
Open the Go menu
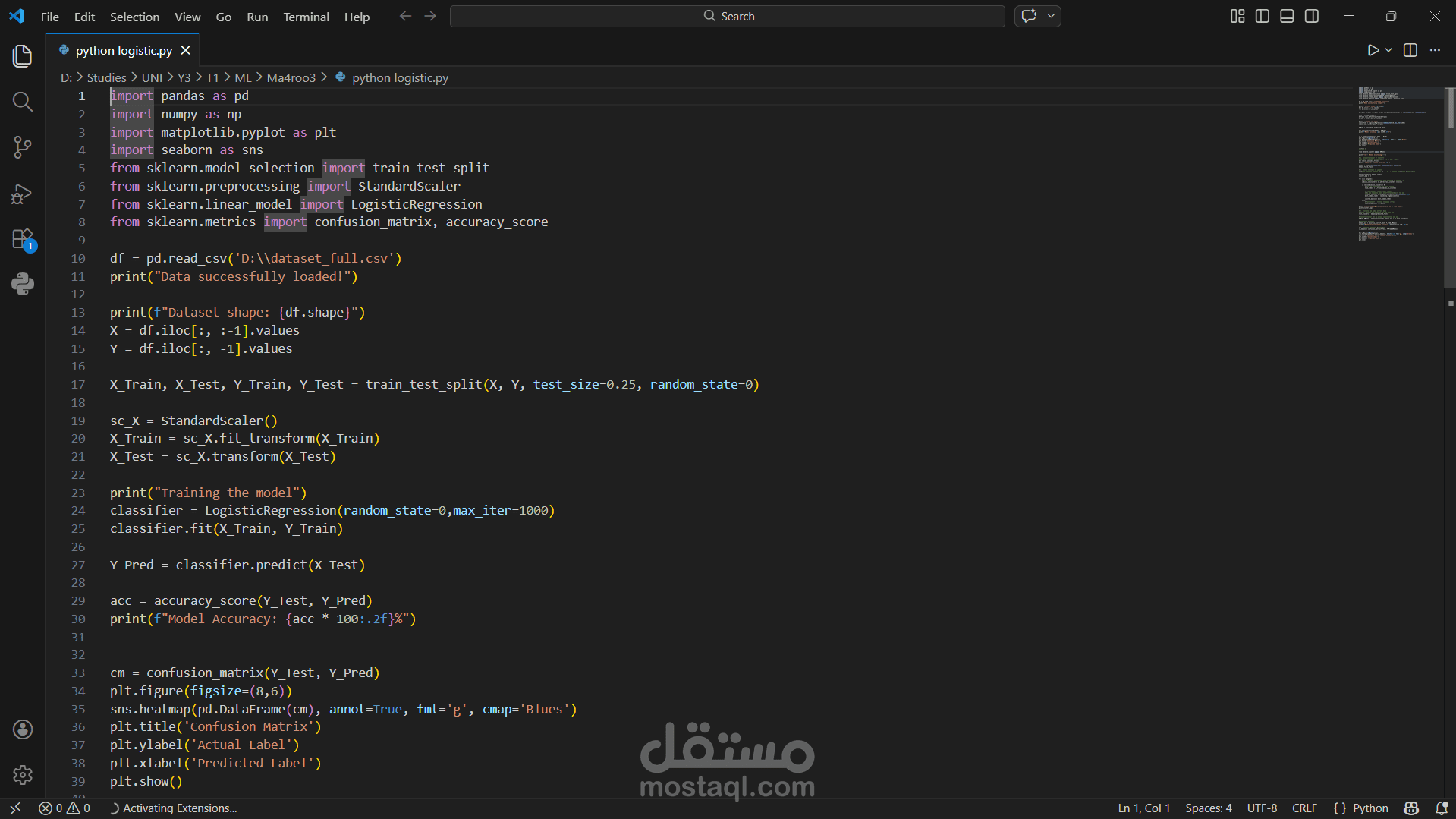point(224,17)
